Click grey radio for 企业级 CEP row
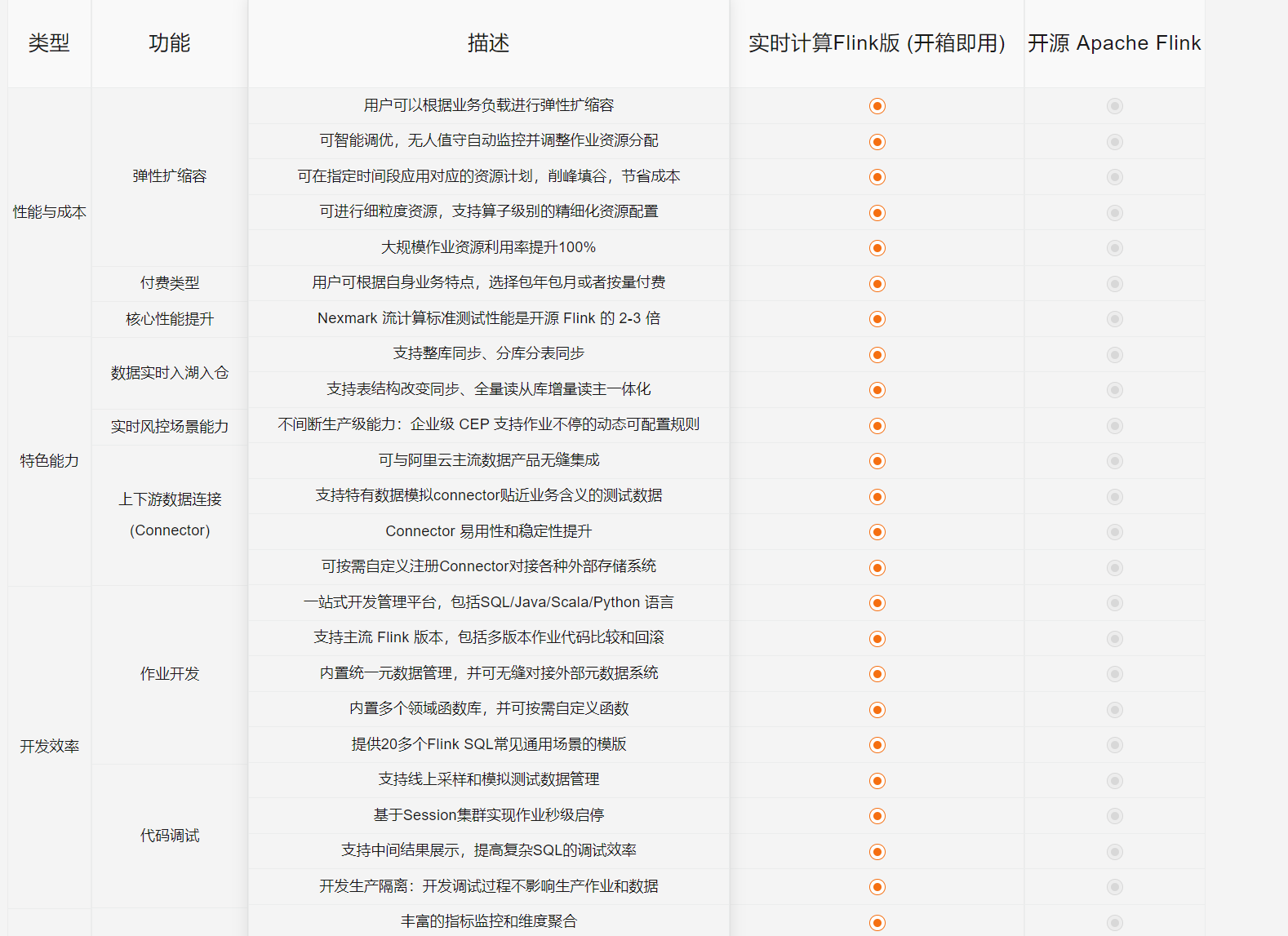Viewport: 1288px width, 936px height. point(1115,426)
